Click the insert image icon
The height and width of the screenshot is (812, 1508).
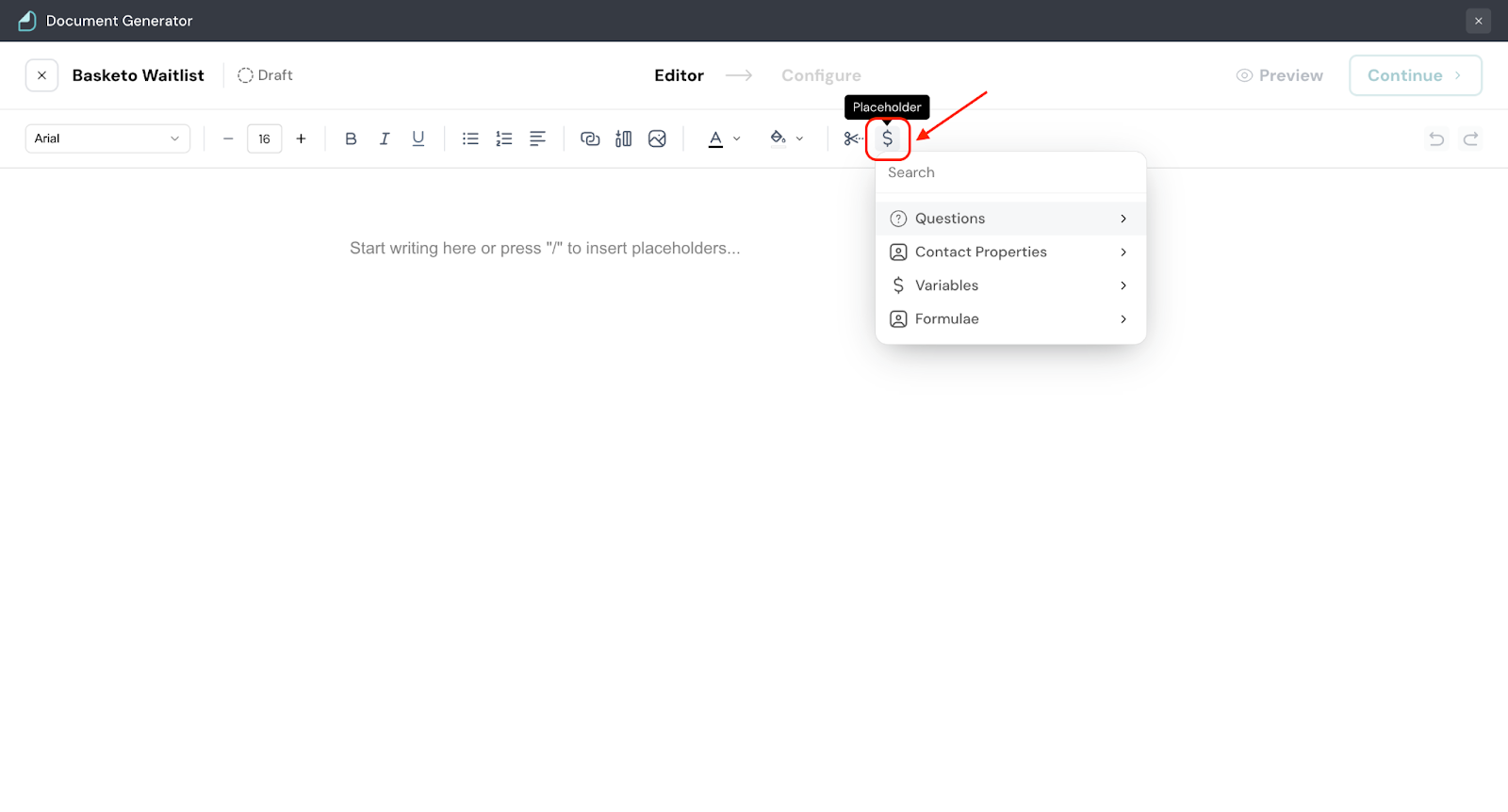[x=657, y=138]
